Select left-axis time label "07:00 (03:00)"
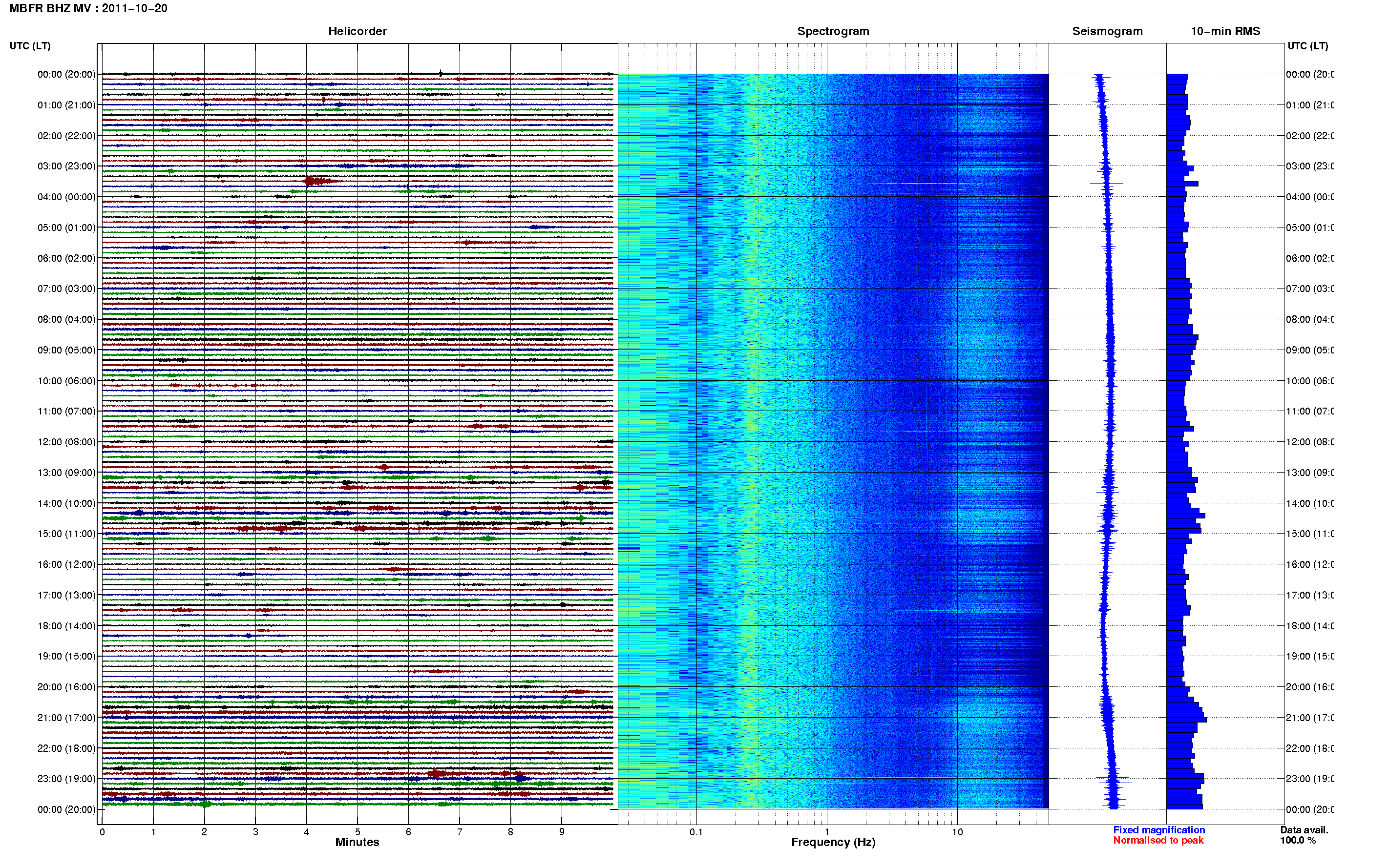 pyautogui.click(x=66, y=288)
